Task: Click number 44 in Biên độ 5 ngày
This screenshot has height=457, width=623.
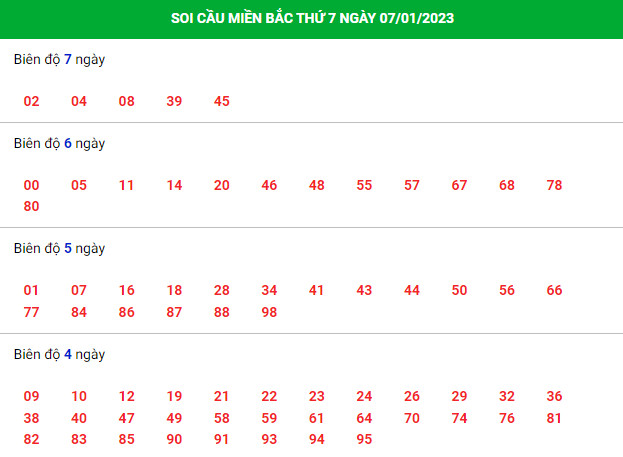Action: pos(412,290)
